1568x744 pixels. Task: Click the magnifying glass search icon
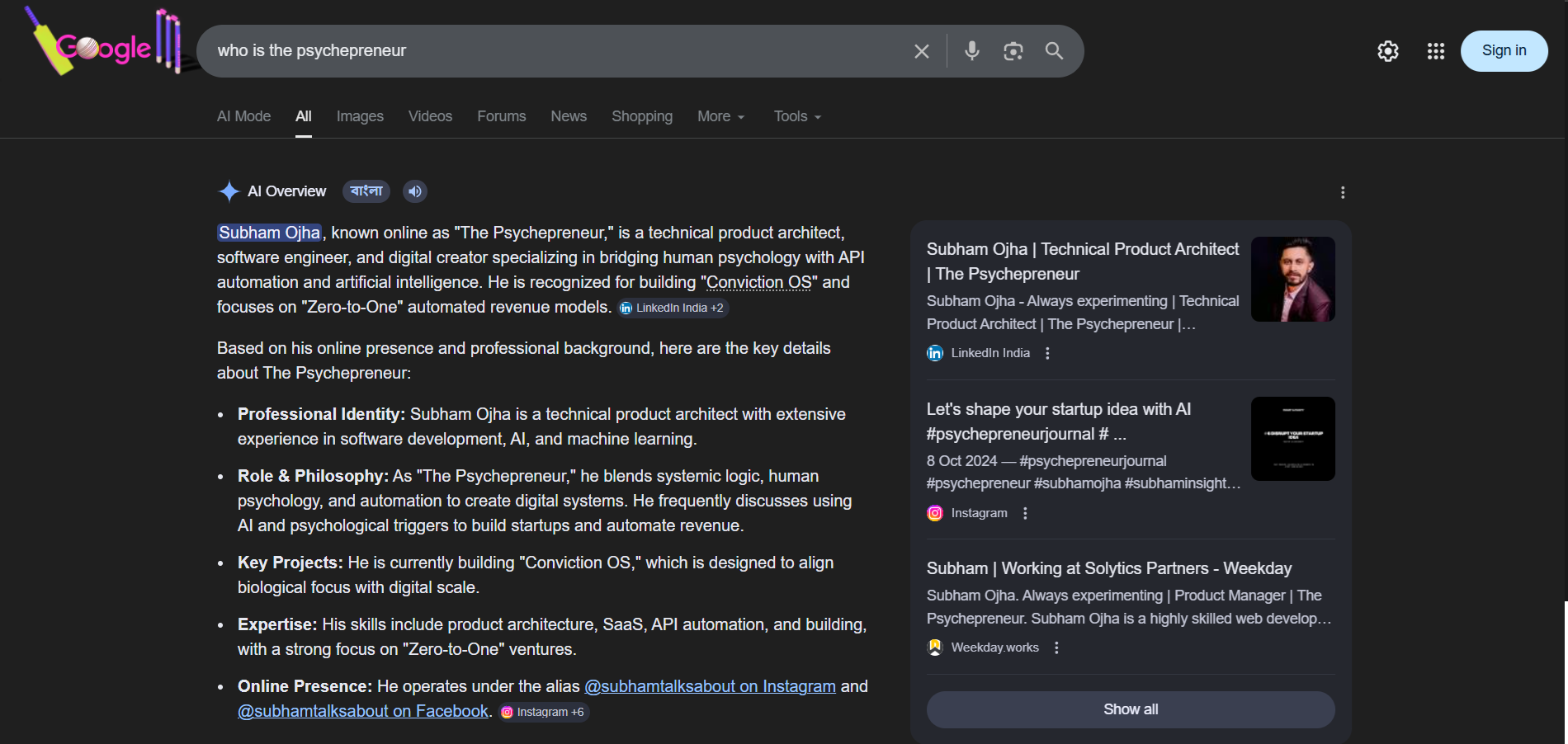[1054, 51]
